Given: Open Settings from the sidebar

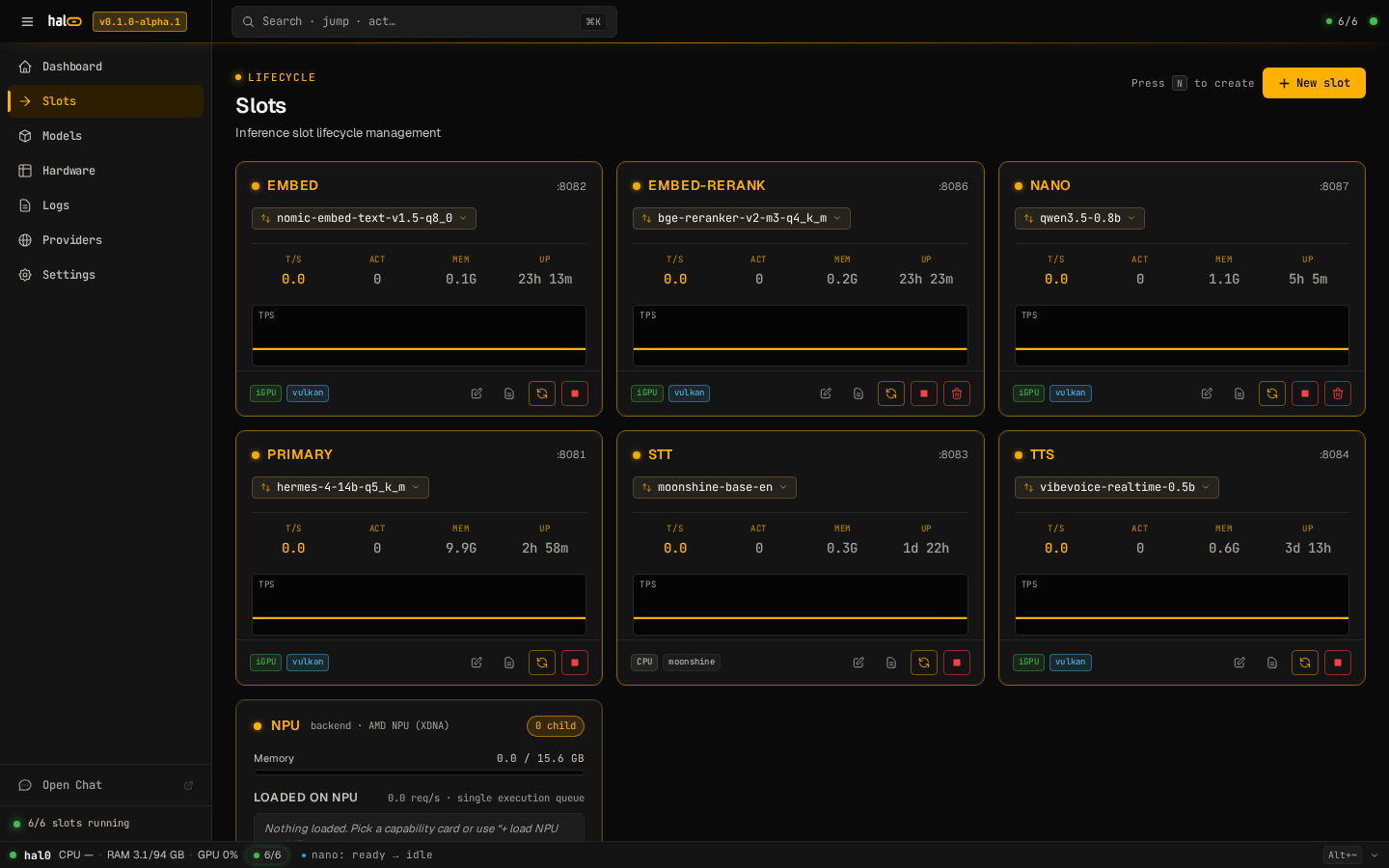Looking at the screenshot, I should 106,275.
